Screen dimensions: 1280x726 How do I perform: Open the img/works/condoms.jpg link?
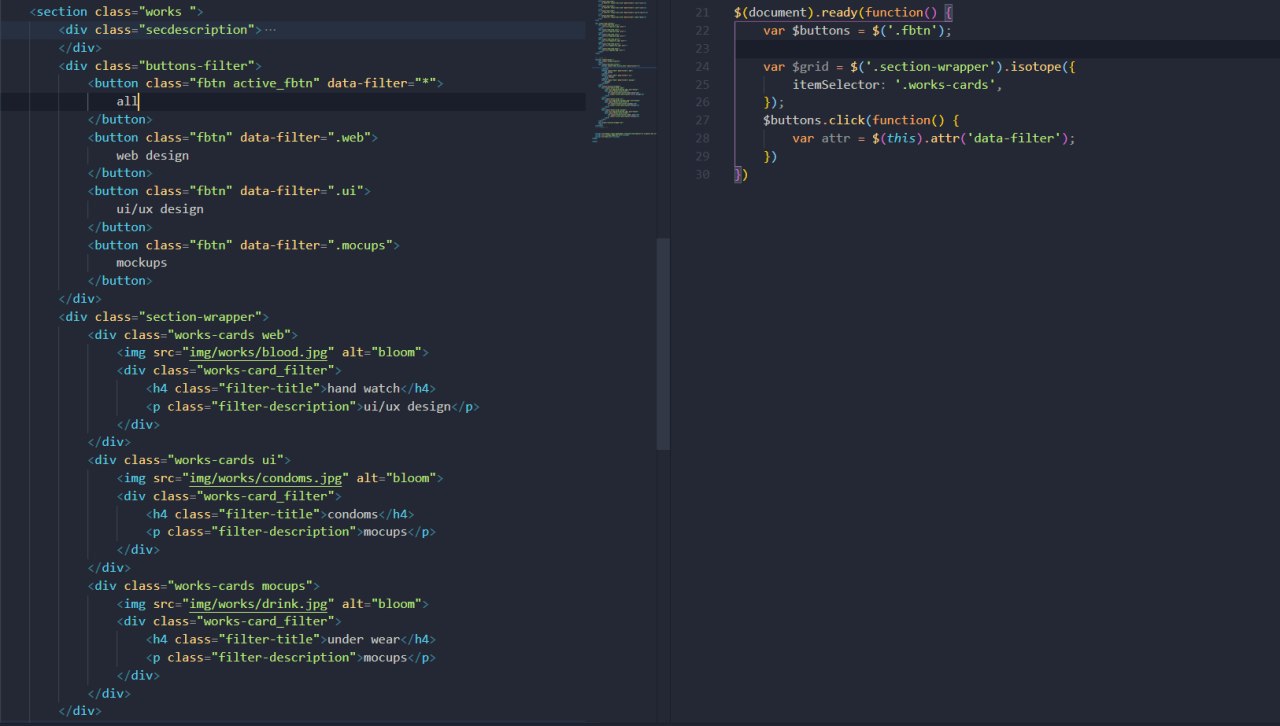[x=266, y=478]
